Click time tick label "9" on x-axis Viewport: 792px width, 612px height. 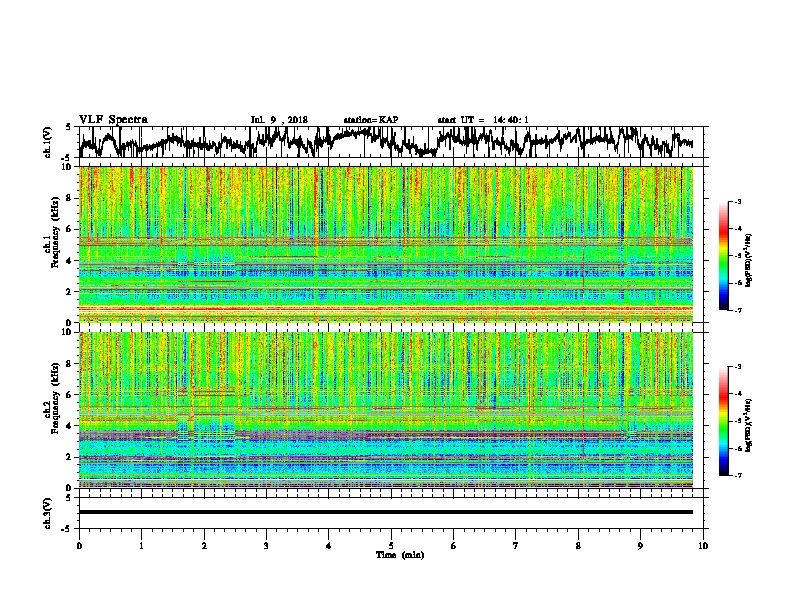tap(640, 546)
